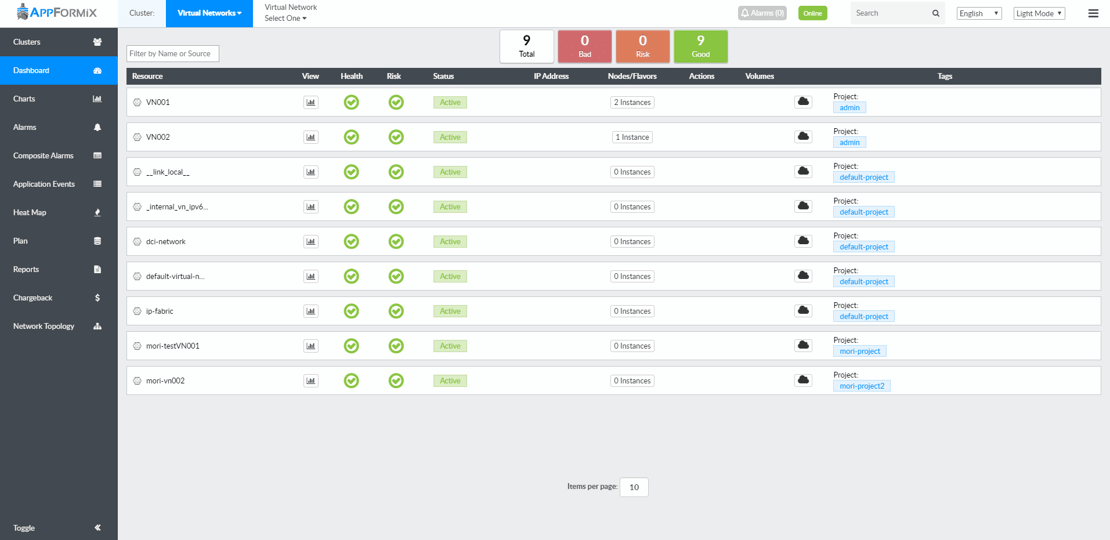Sort by Health column header

click(x=351, y=76)
